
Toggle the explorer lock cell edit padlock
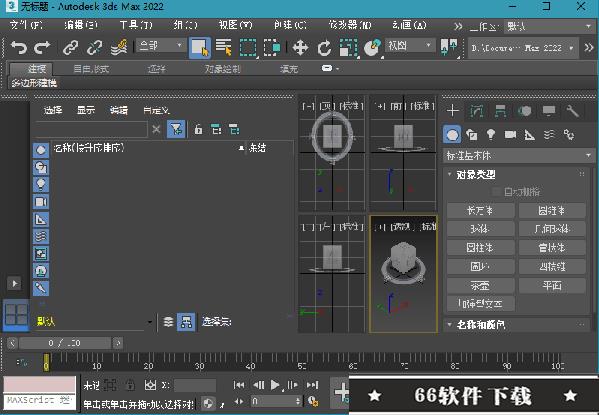[x=198, y=130]
